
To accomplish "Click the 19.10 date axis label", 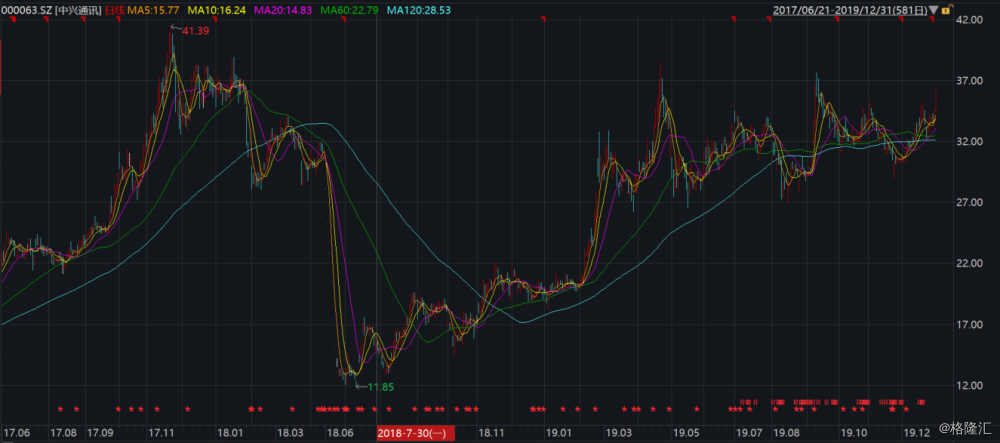I will 854,433.
